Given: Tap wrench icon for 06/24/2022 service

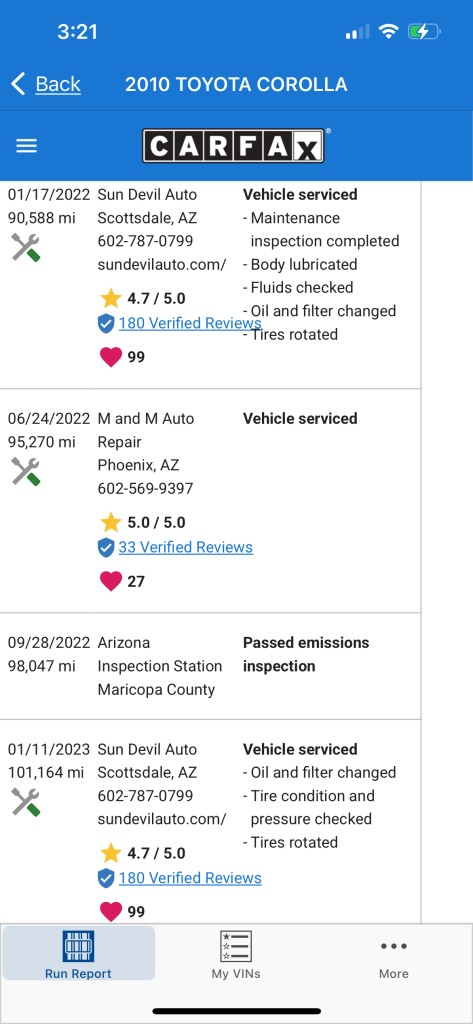Looking at the screenshot, I should click(26, 472).
